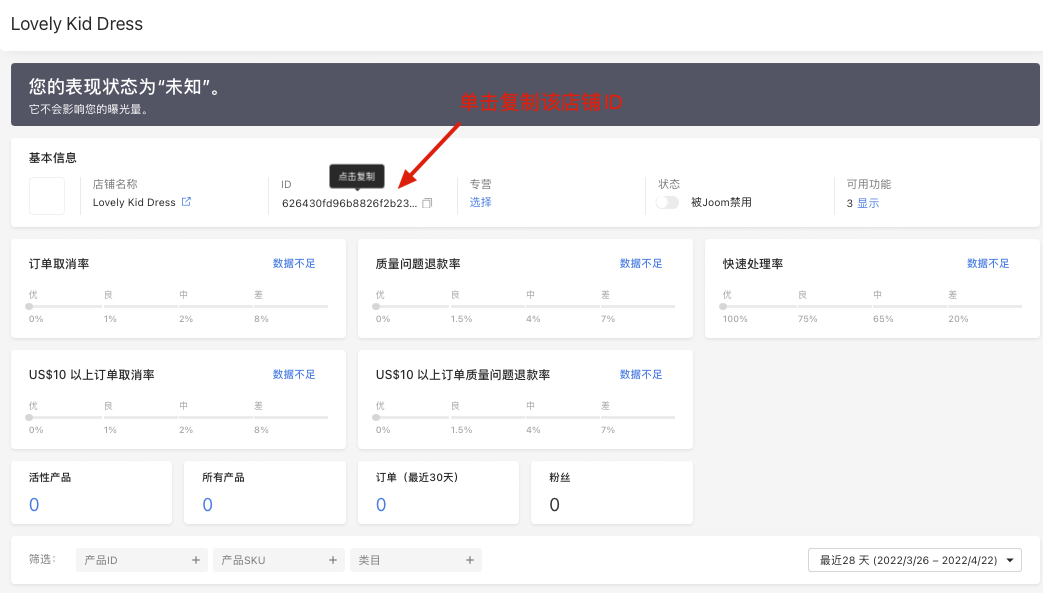Add a 产品SKU filter using its plus icon

333,559
